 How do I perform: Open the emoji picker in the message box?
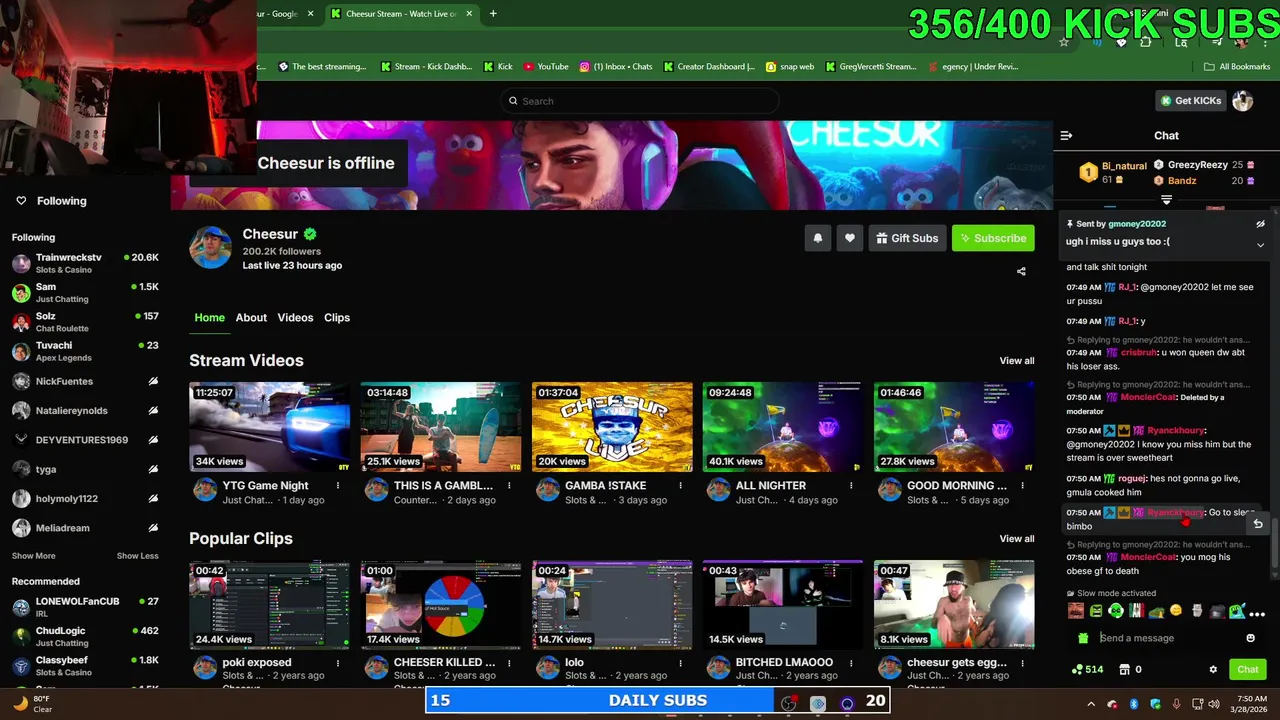point(1250,638)
